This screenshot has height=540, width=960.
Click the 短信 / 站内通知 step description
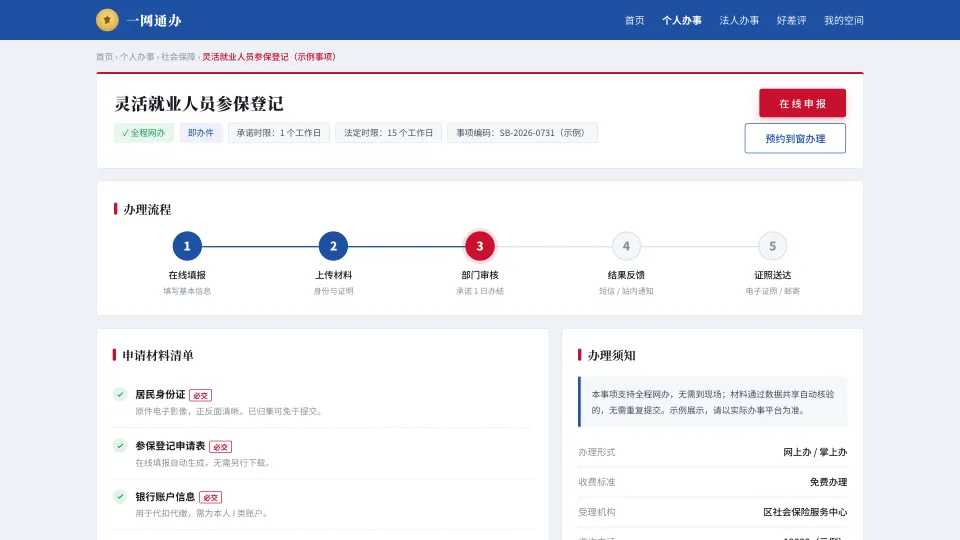pos(626,291)
